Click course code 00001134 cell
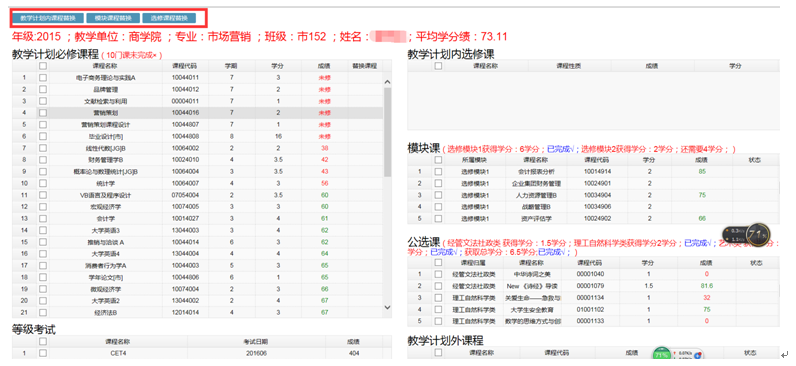 pos(590,297)
